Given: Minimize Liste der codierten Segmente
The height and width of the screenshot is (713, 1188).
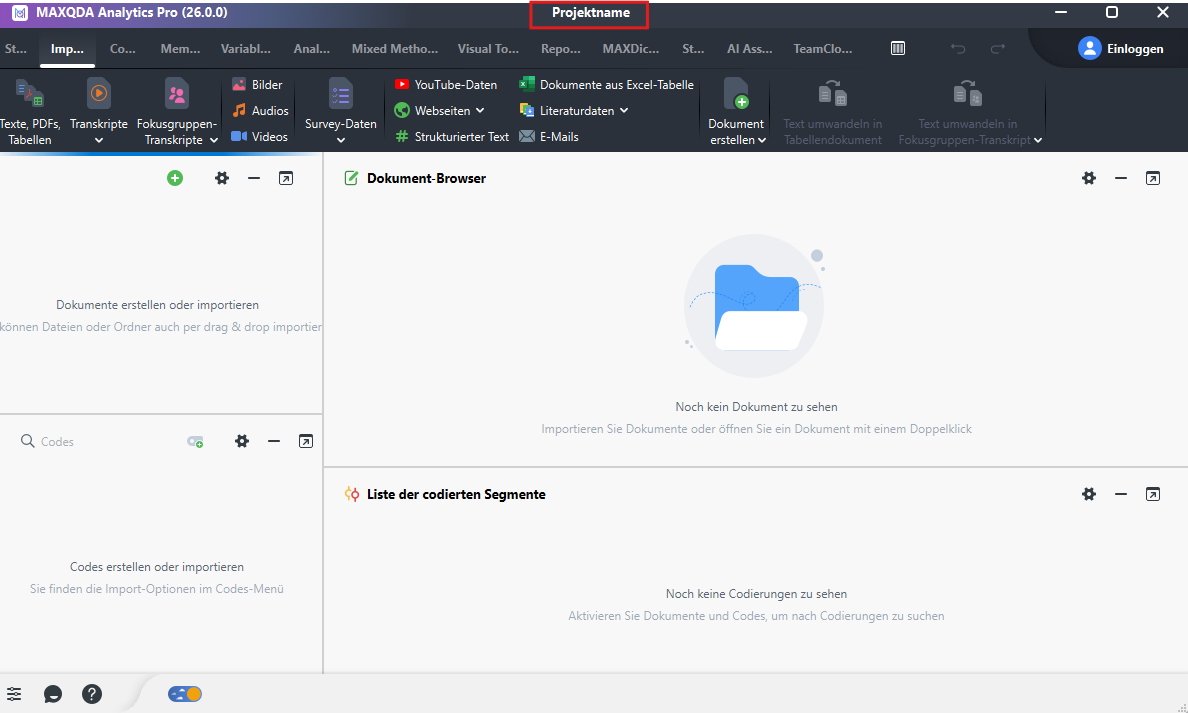Looking at the screenshot, I should [x=1121, y=494].
